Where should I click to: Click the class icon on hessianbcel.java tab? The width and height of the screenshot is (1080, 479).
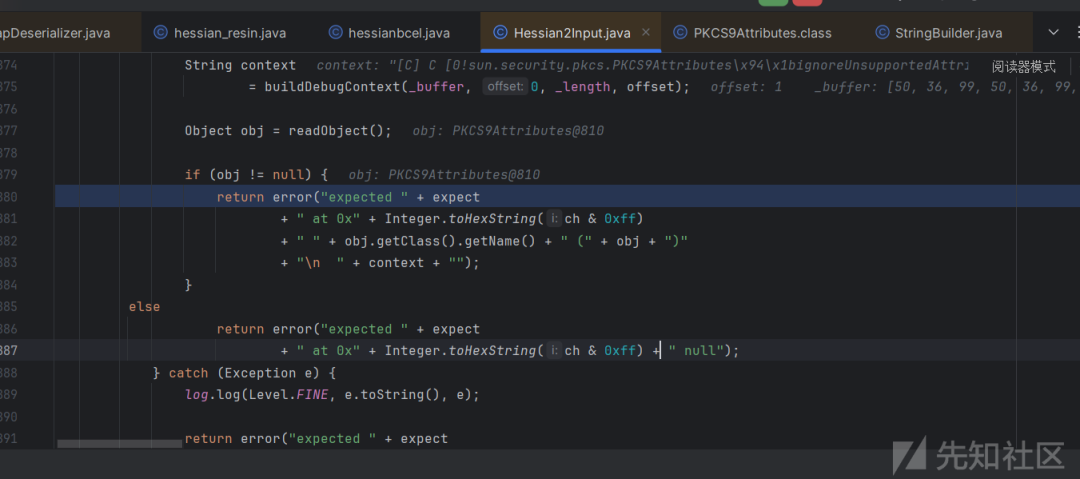335,33
